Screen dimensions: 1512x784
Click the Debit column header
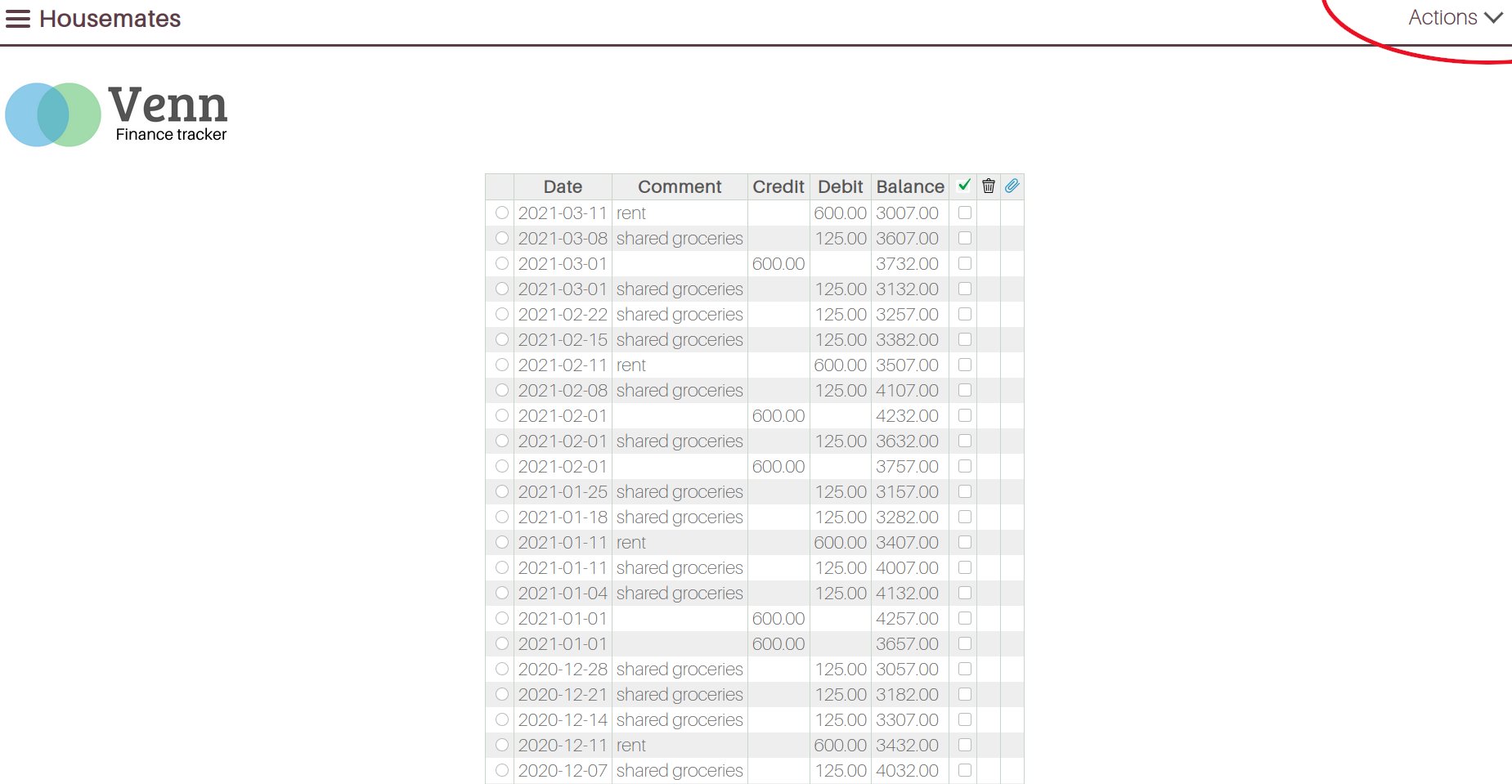pyautogui.click(x=840, y=186)
